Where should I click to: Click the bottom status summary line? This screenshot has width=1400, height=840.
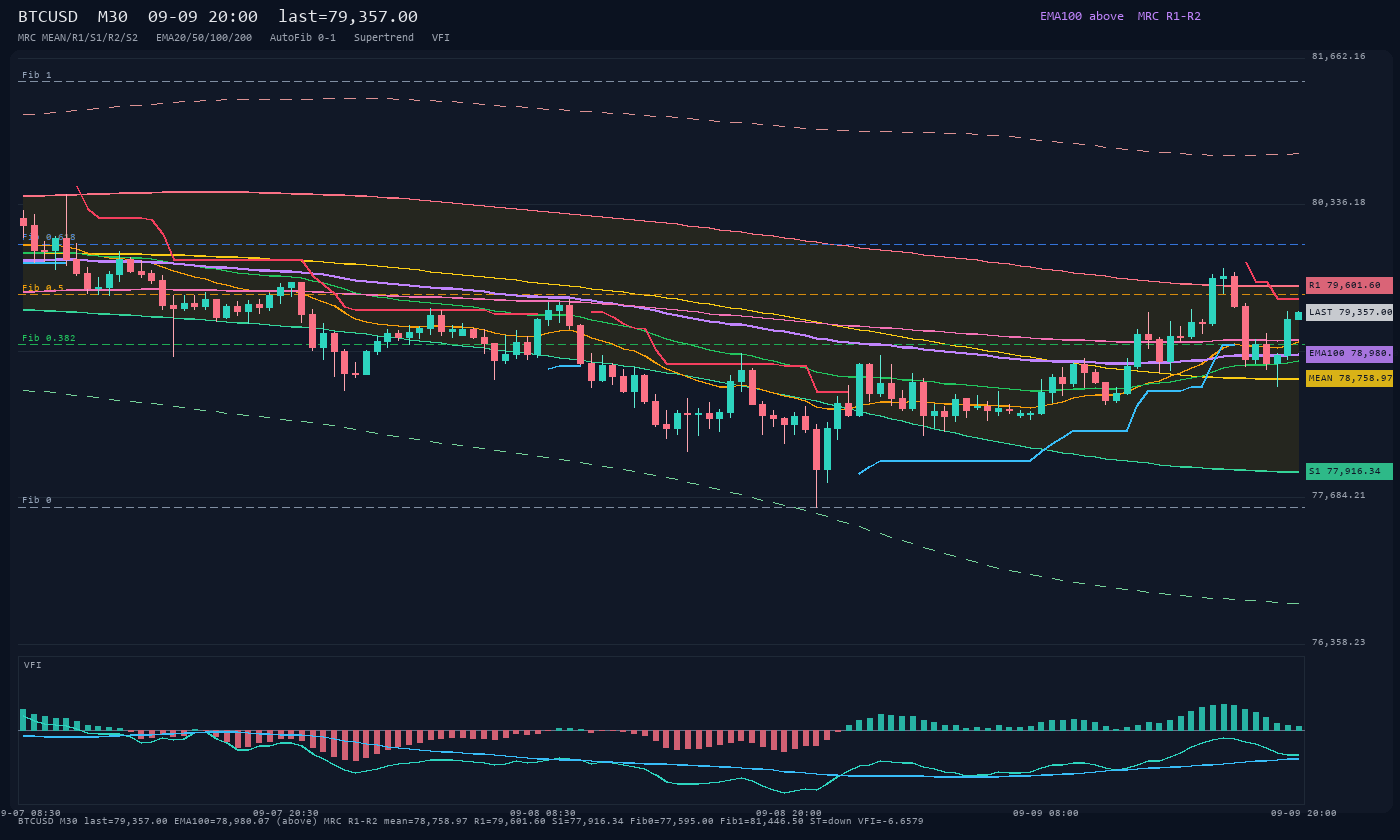471,821
